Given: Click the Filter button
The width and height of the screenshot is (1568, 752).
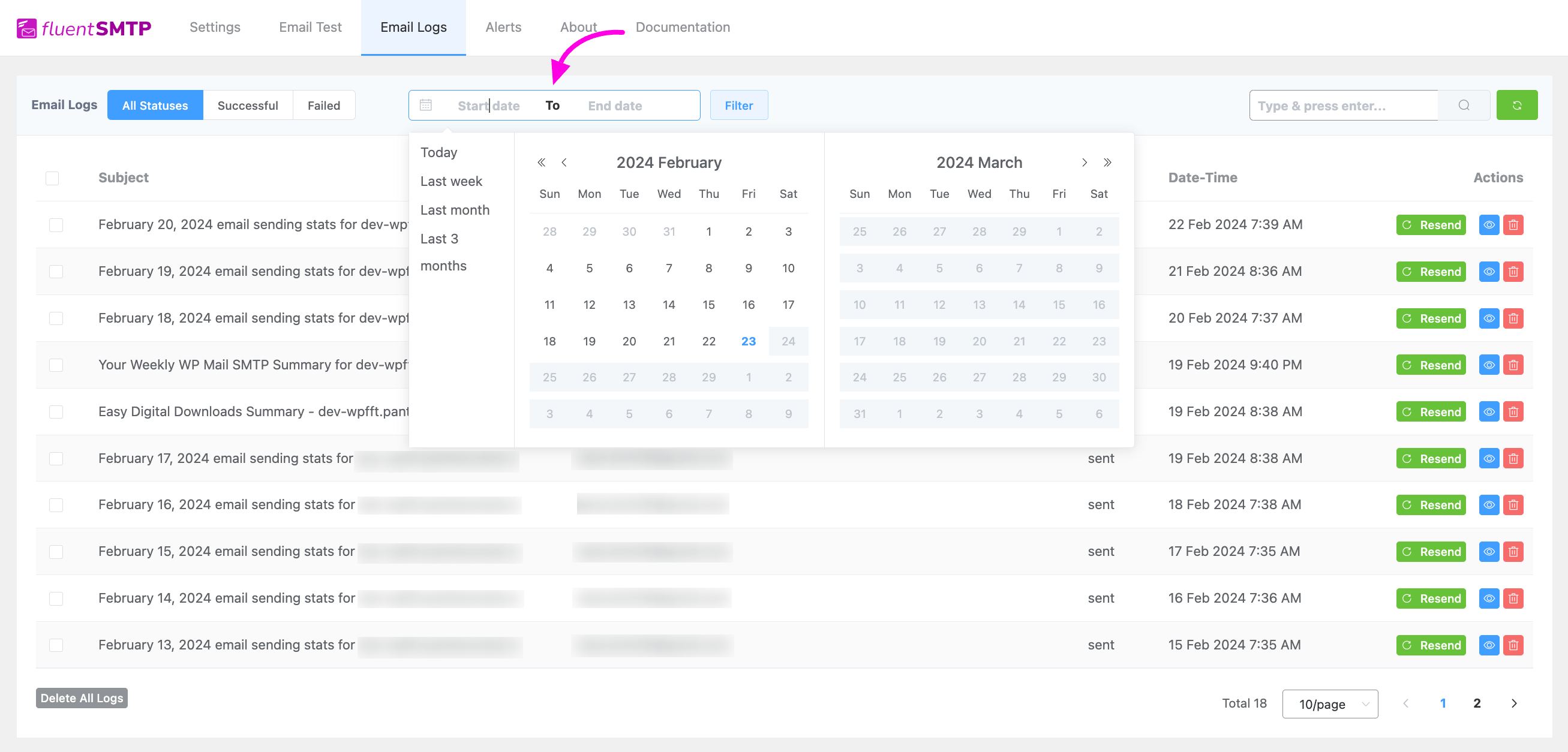Looking at the screenshot, I should coord(739,106).
